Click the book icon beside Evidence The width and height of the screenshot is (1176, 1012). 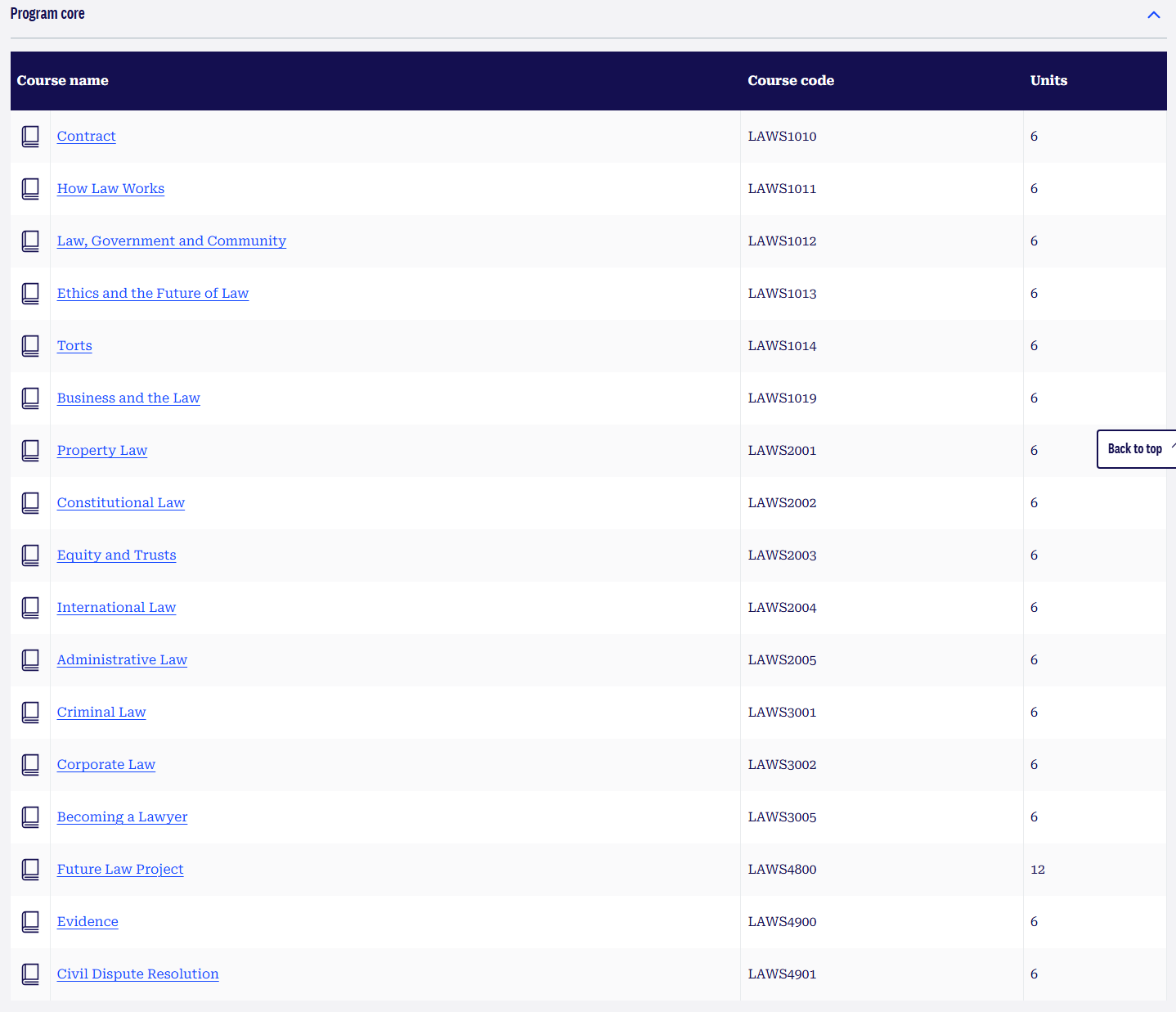click(30, 922)
